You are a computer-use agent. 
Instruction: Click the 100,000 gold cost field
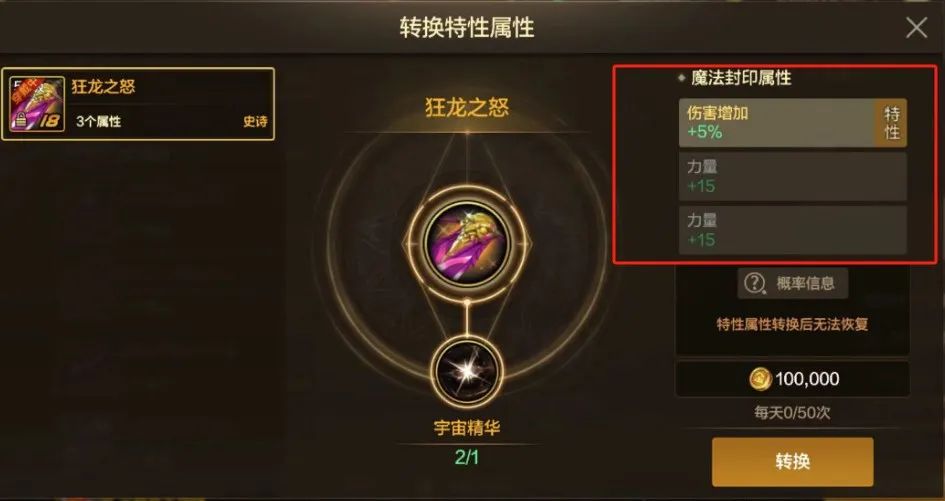pyautogui.click(x=793, y=379)
